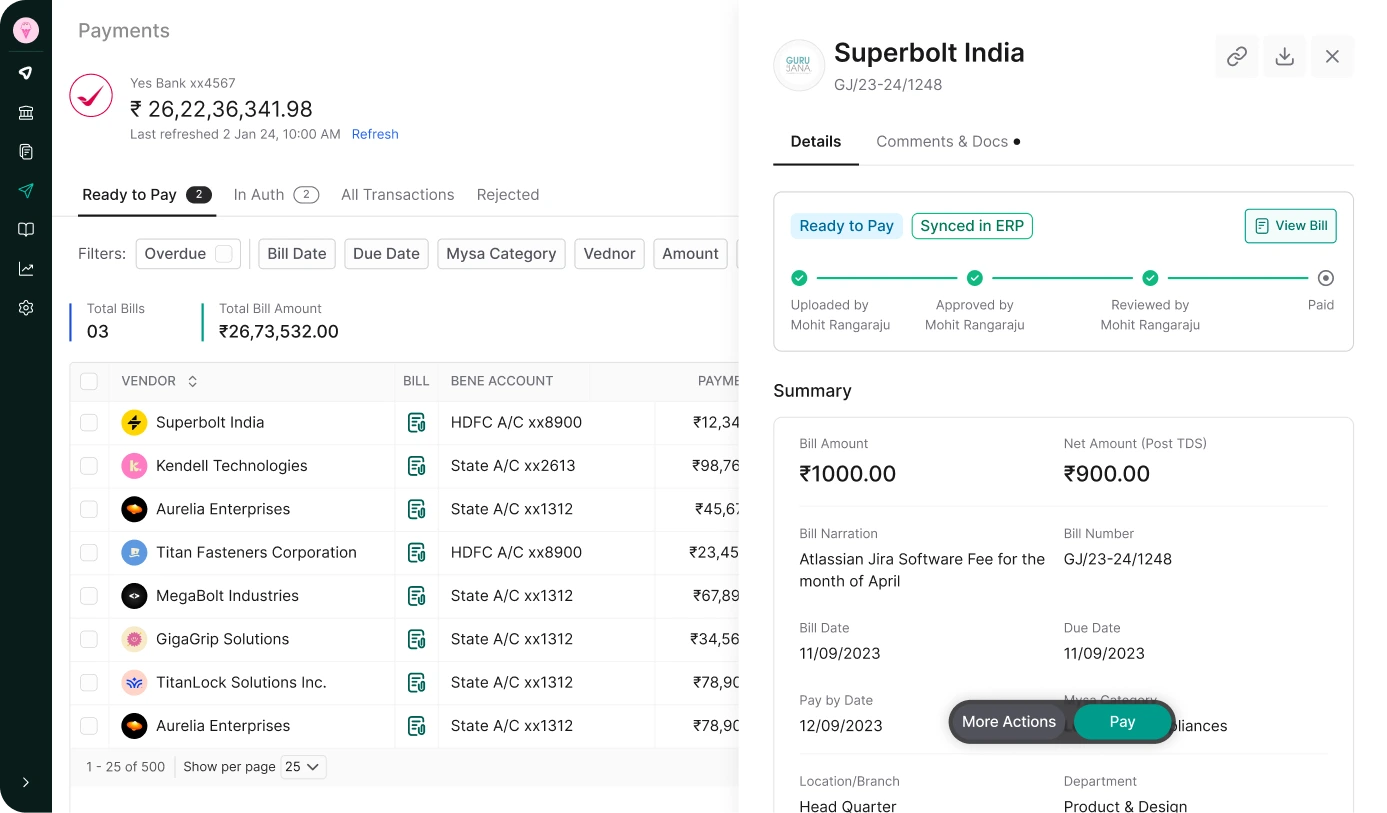Screen dimensions: 1387x813
Task: Open the bank icon in the sidebar
Action: coord(26,112)
